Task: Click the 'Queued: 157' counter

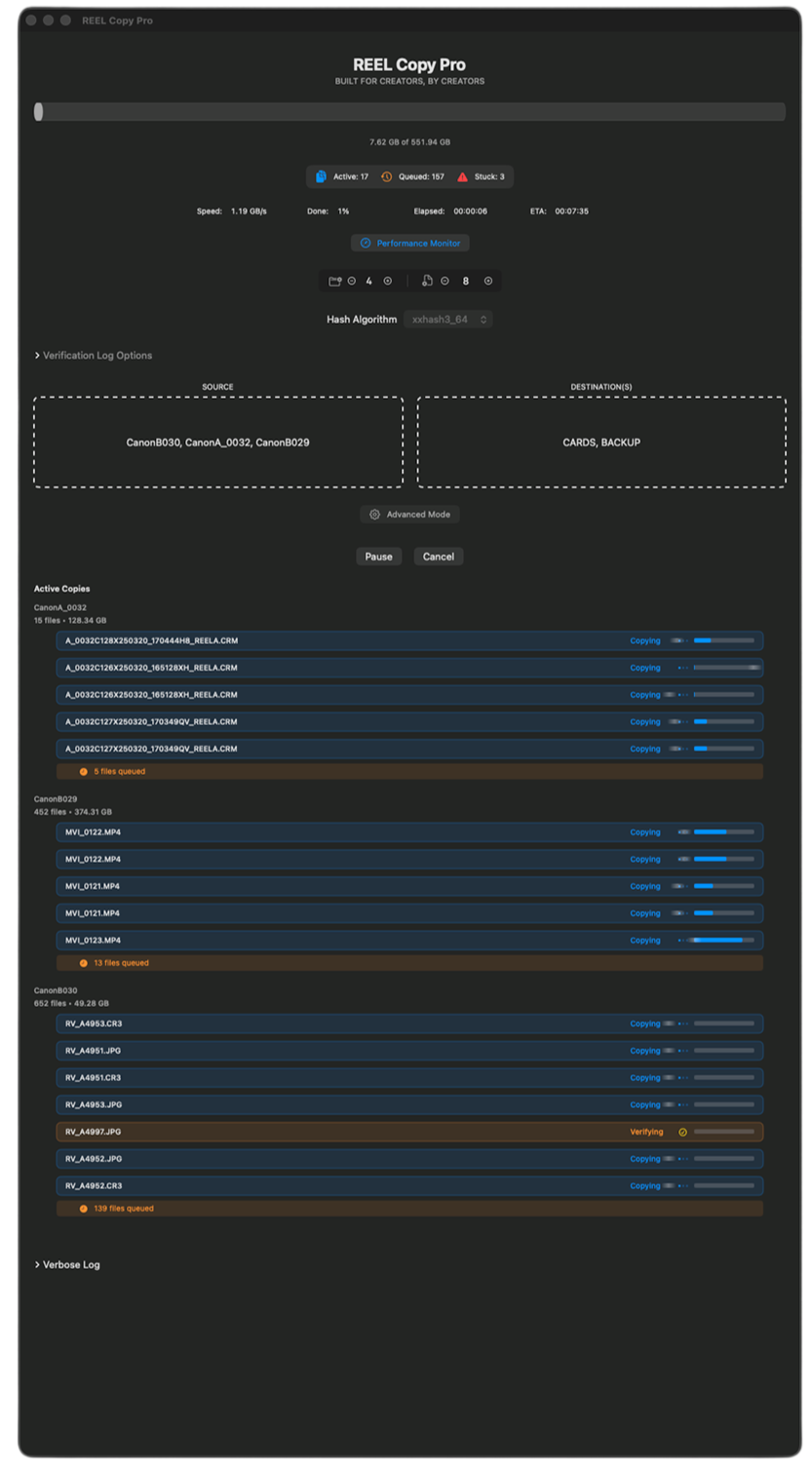Action: (x=421, y=176)
